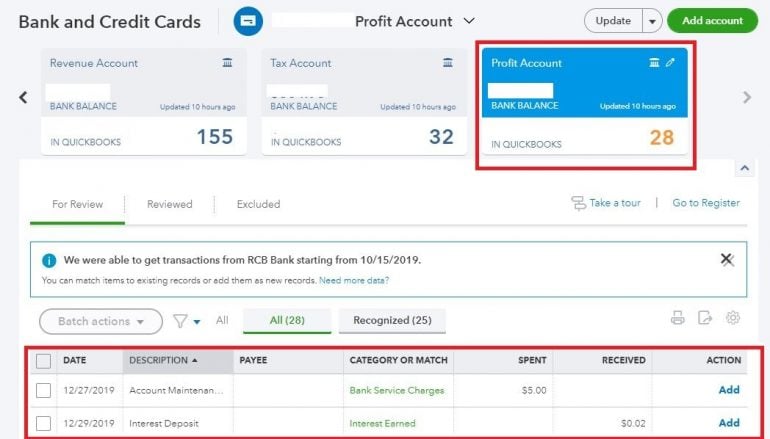This screenshot has height=439, width=770.
Task: Click the export icon next to print
Action: click(705, 318)
